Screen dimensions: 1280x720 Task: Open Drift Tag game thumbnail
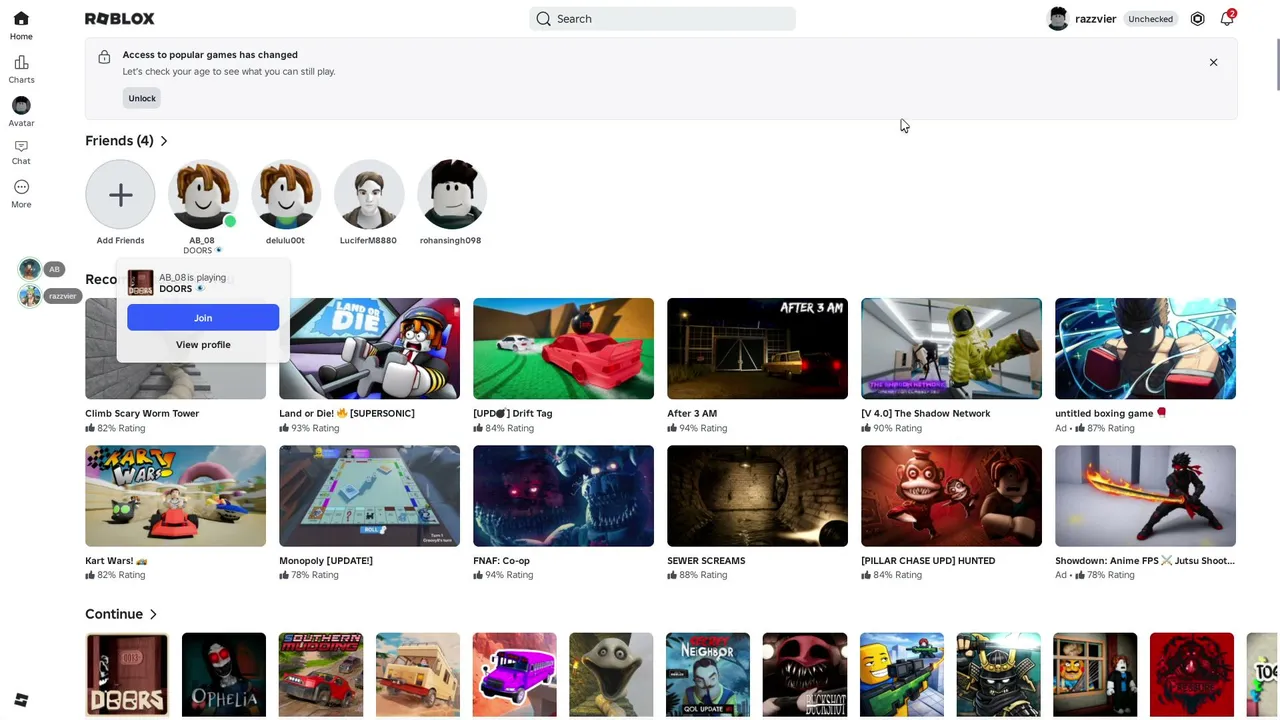tap(563, 348)
